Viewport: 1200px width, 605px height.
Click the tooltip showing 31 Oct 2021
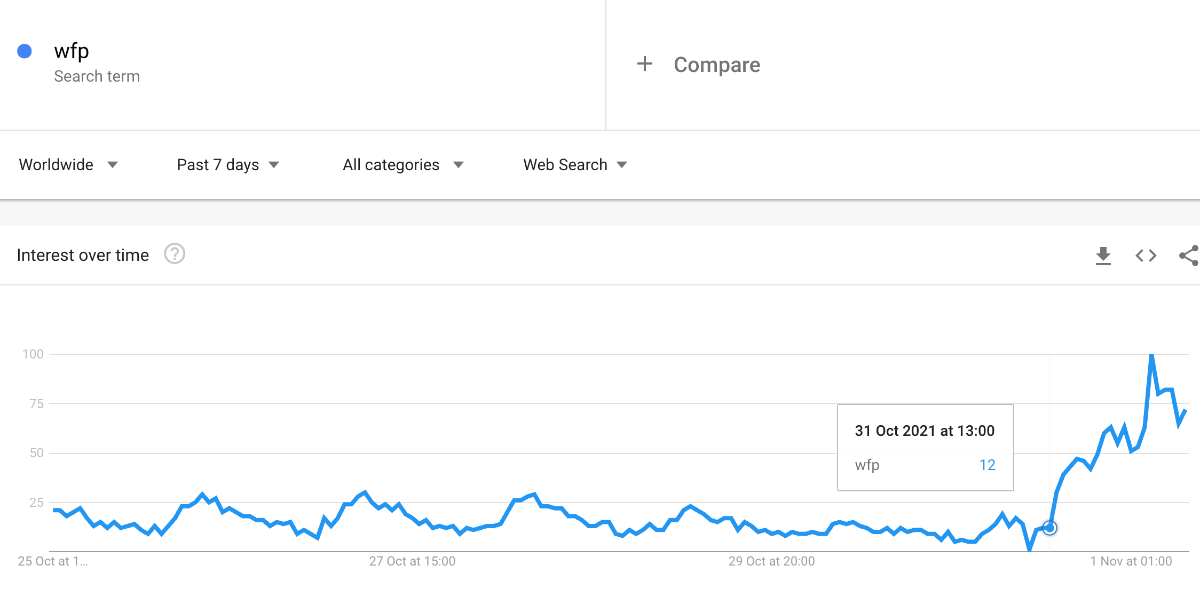925,447
